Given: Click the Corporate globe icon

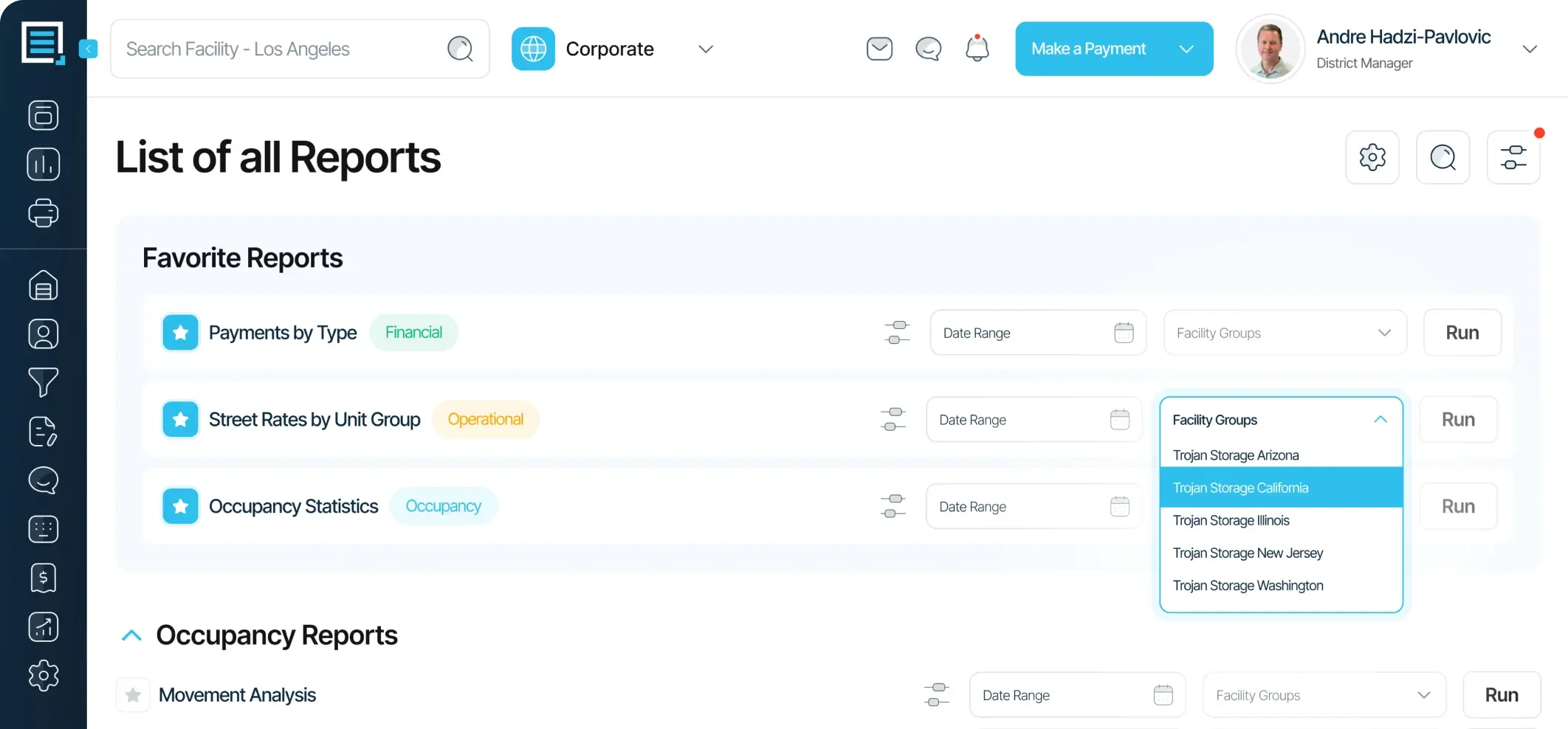Looking at the screenshot, I should pyautogui.click(x=533, y=49).
